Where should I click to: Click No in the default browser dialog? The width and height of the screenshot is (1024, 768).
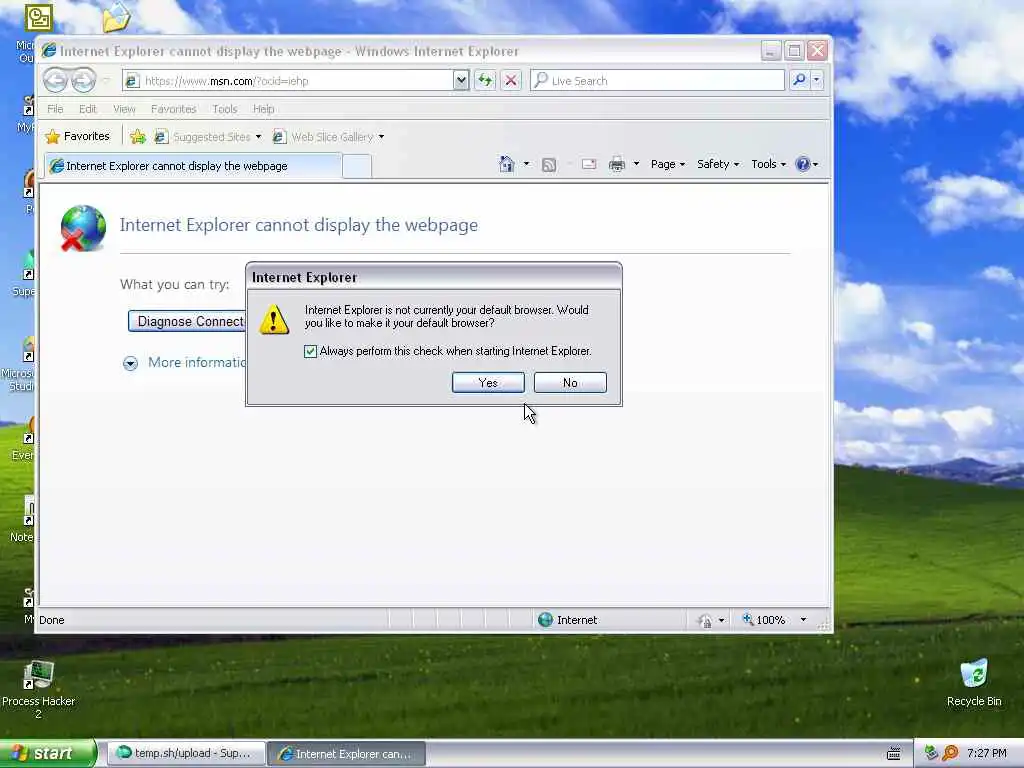[x=570, y=383]
